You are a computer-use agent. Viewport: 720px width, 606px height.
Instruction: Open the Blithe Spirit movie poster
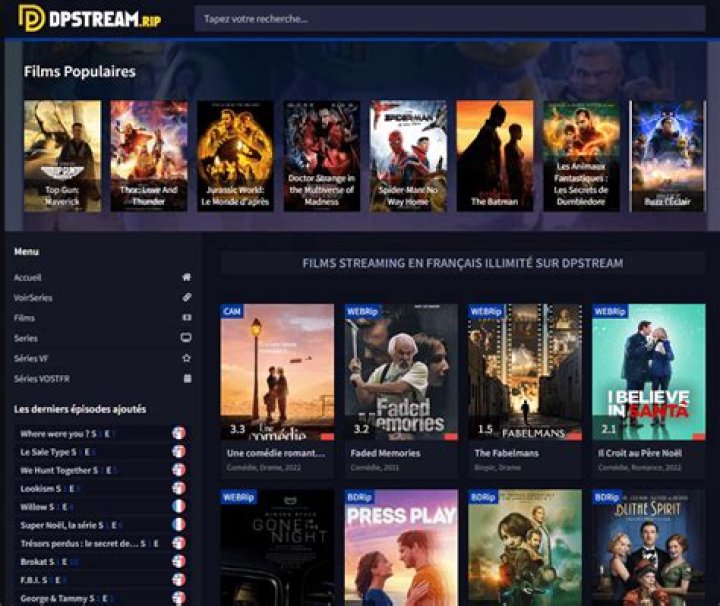pyautogui.click(x=649, y=548)
